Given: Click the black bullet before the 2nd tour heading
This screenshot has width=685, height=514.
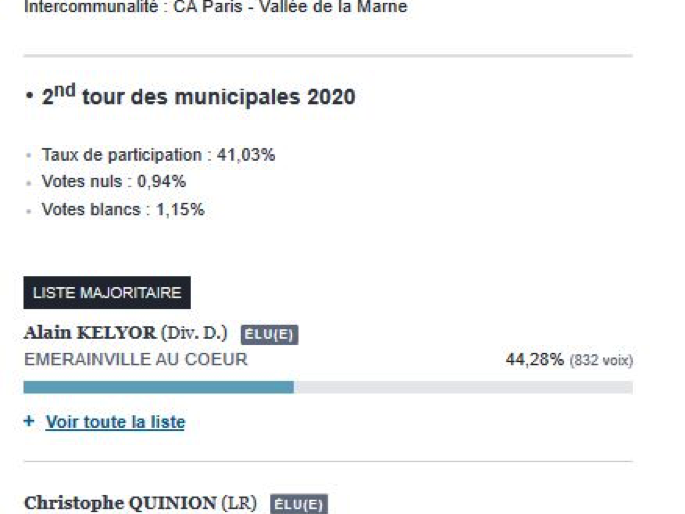Looking at the screenshot, I should [x=30, y=98].
